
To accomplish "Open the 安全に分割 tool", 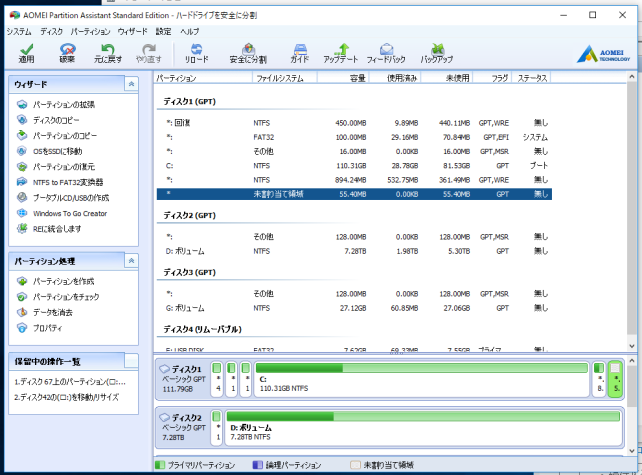I will click(x=248, y=50).
